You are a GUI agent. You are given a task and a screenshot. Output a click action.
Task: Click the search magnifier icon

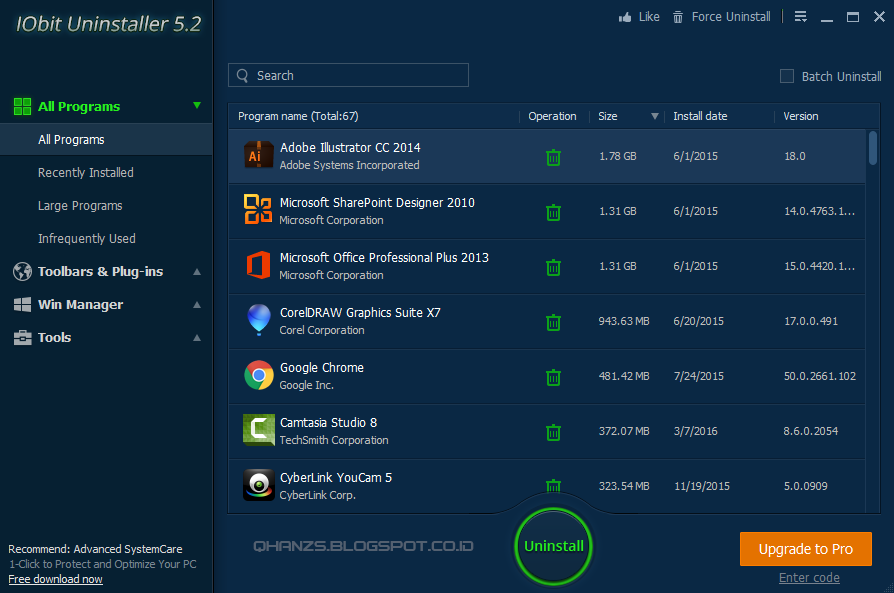coord(241,75)
